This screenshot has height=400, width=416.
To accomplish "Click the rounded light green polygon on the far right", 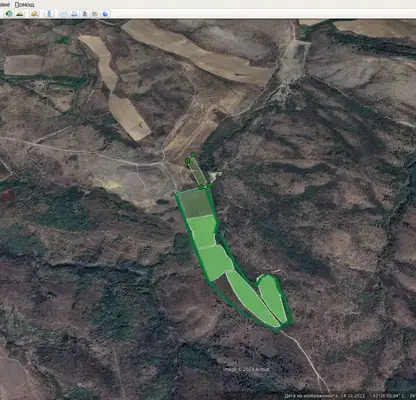I will (x=273, y=299).
